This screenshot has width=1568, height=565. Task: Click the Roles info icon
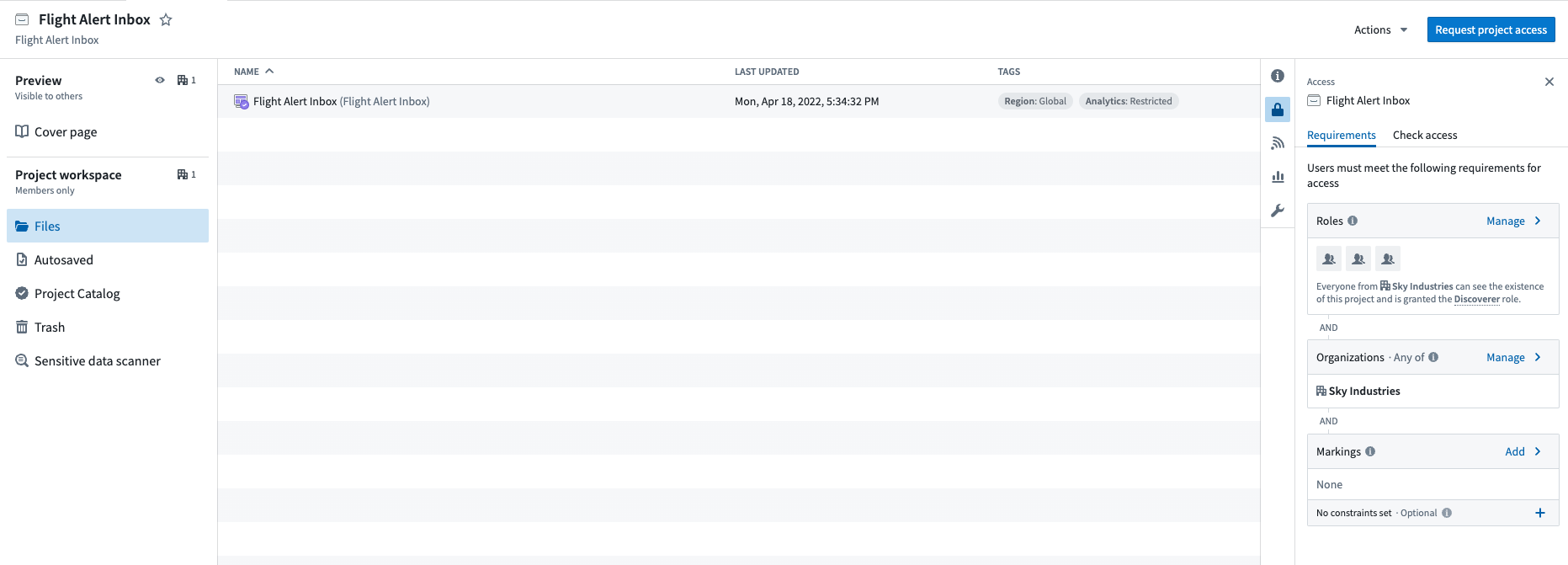(x=1353, y=221)
